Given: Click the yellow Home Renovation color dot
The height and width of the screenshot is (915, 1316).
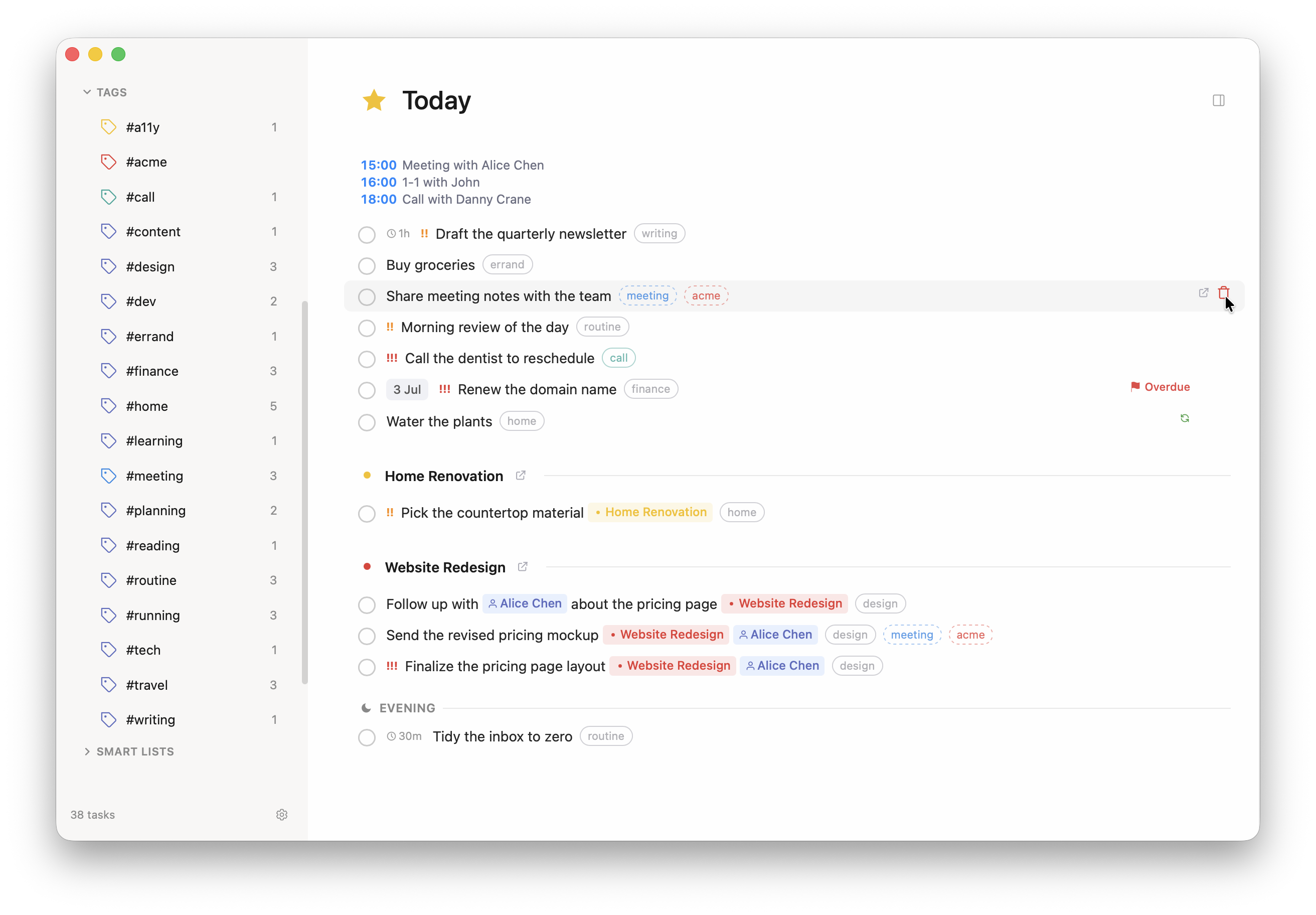Looking at the screenshot, I should 368,475.
